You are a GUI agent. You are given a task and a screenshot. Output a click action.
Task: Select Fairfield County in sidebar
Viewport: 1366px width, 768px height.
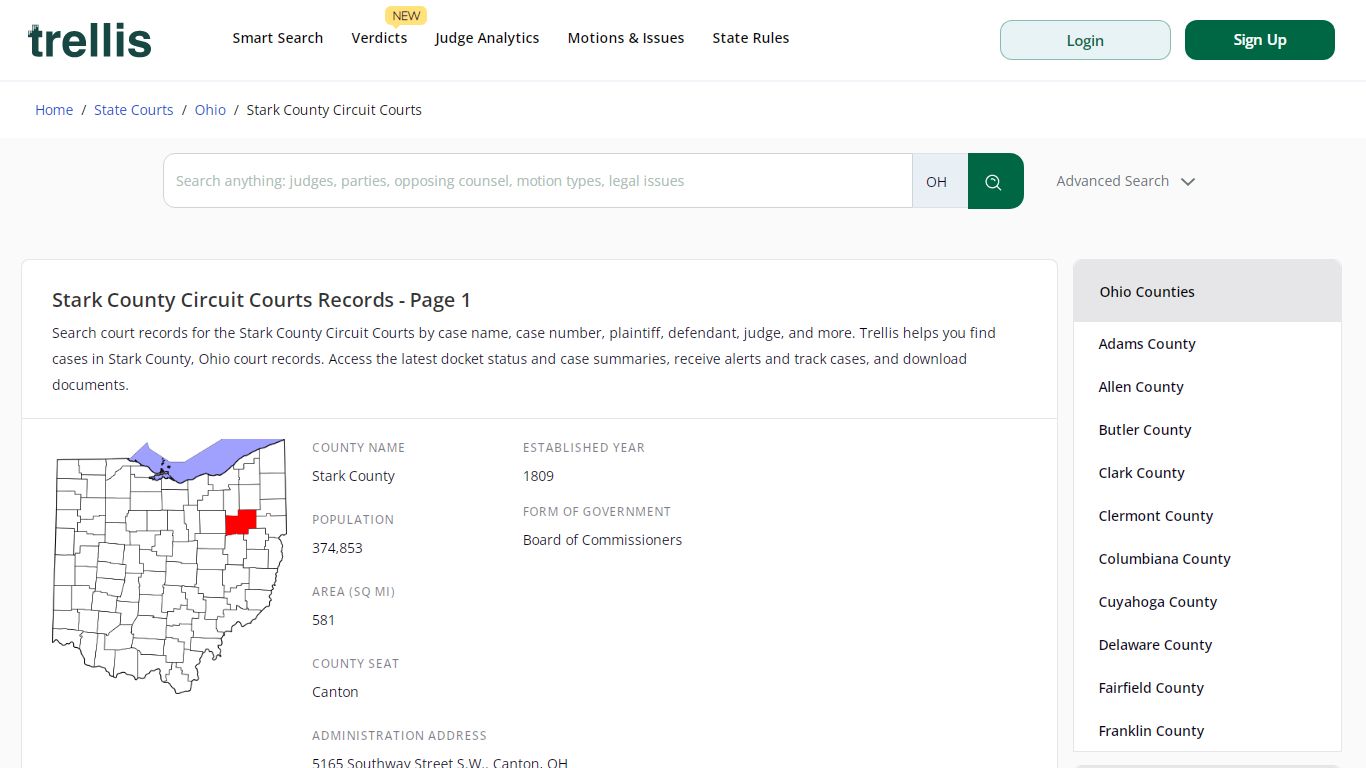[1151, 688]
